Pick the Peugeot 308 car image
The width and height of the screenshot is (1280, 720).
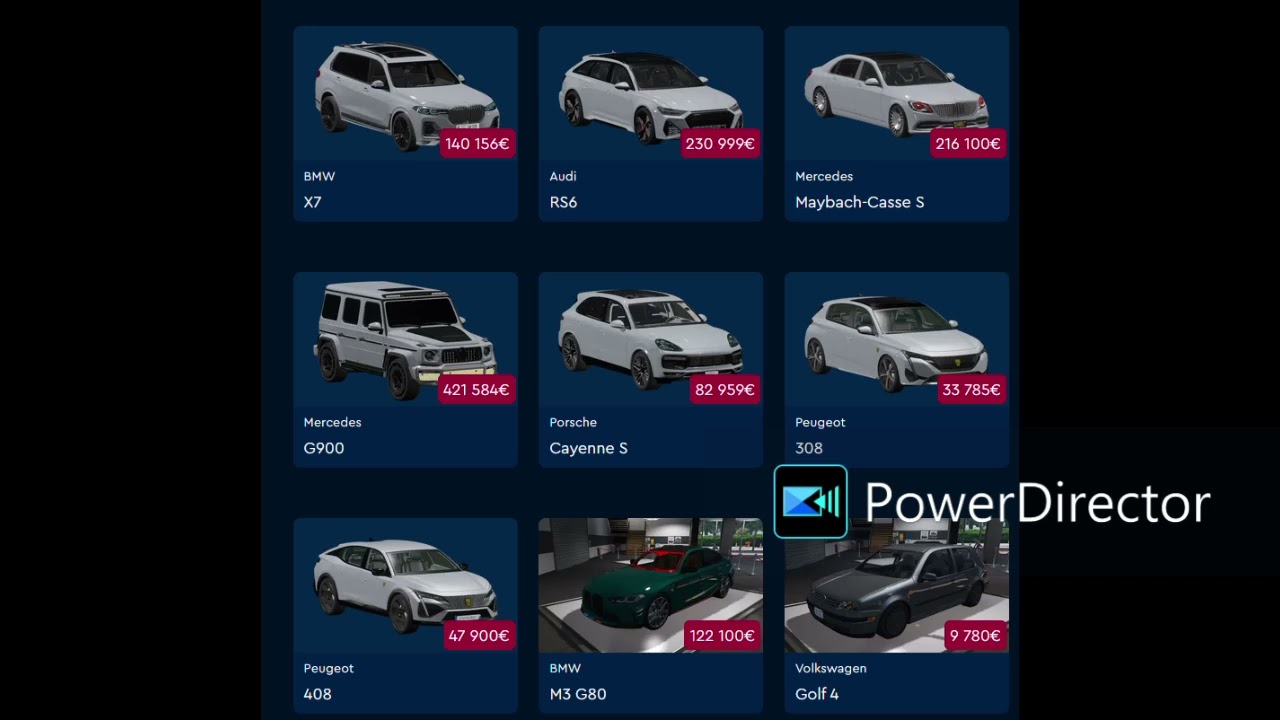897,340
